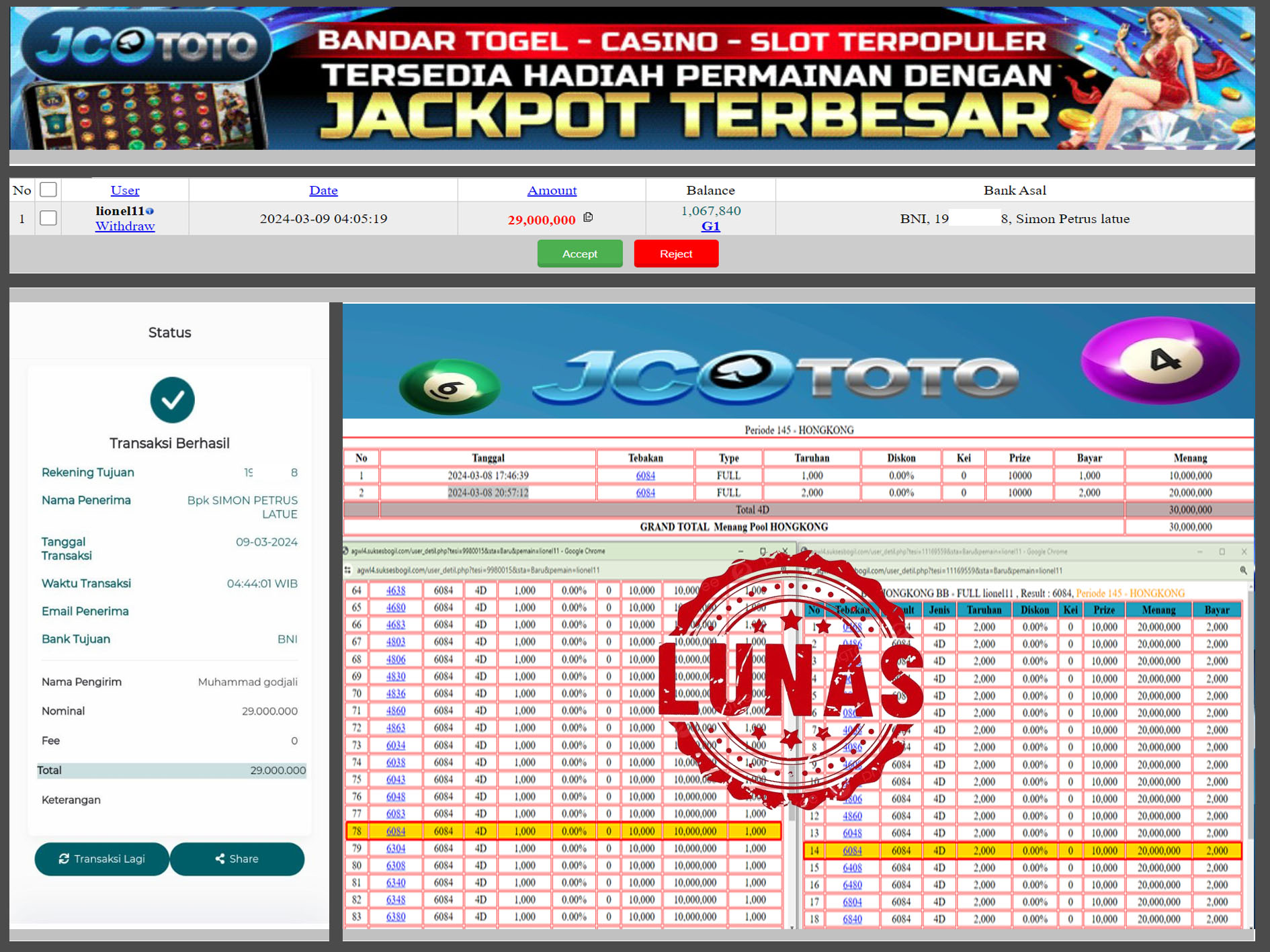
Task: Open the 4680 link in row 65
Action: [x=396, y=607]
